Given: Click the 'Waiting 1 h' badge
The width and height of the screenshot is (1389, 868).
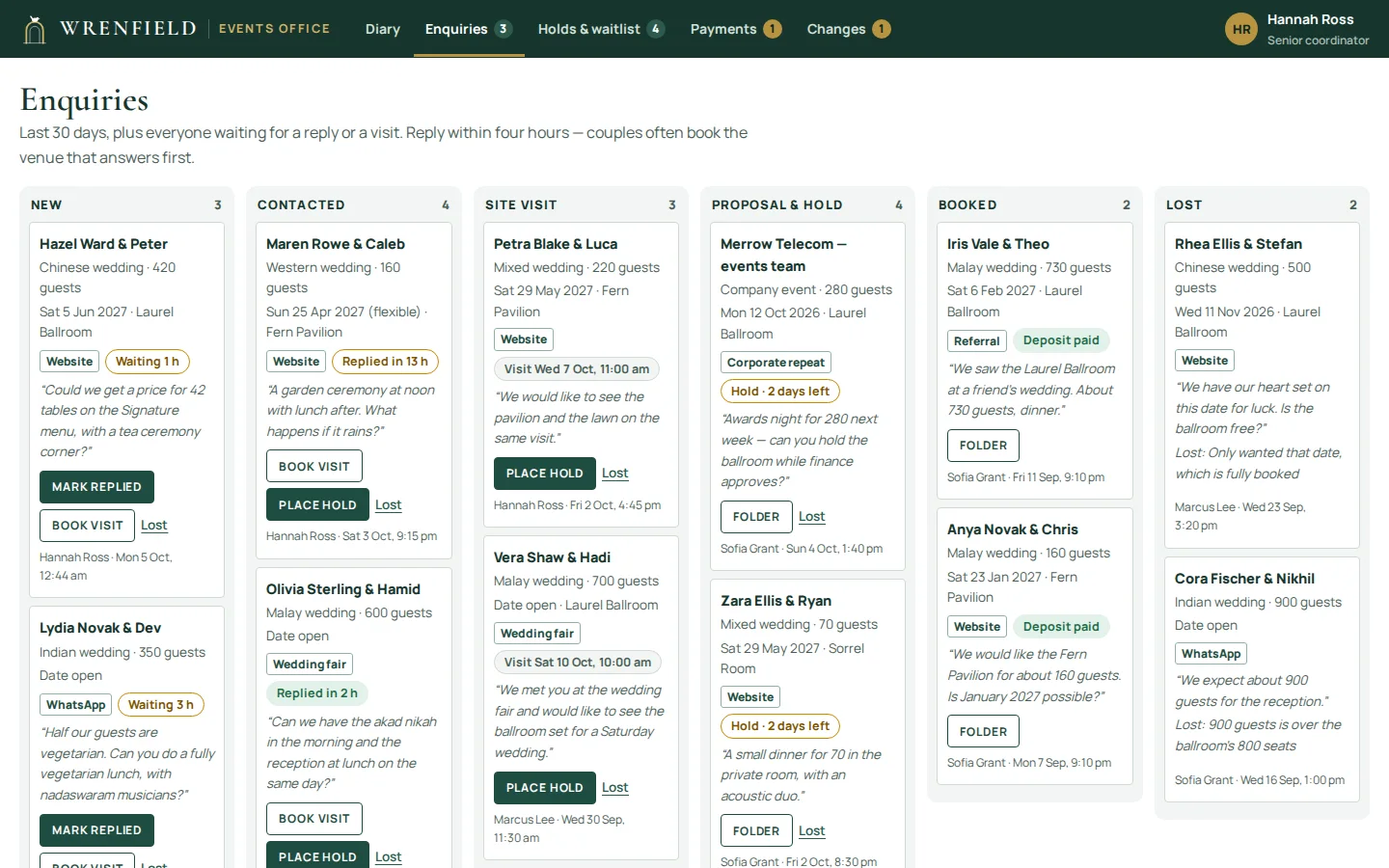Looking at the screenshot, I should pos(148,362).
